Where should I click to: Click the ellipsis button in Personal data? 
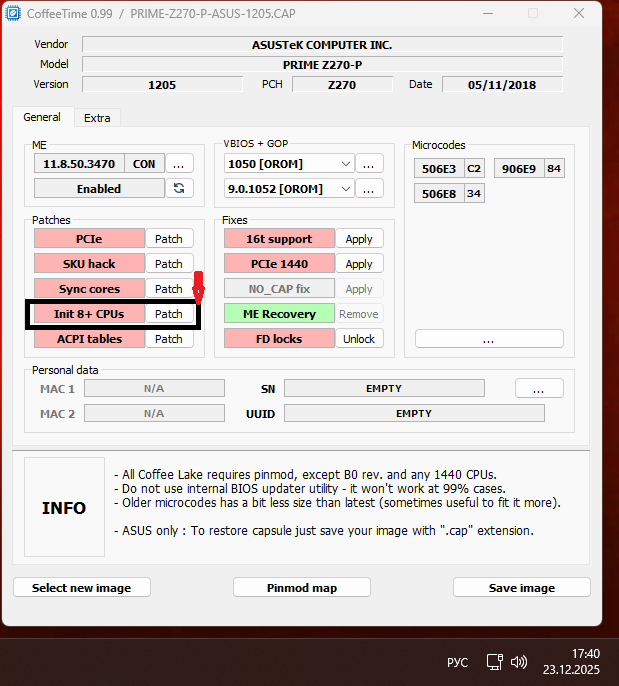pos(539,388)
